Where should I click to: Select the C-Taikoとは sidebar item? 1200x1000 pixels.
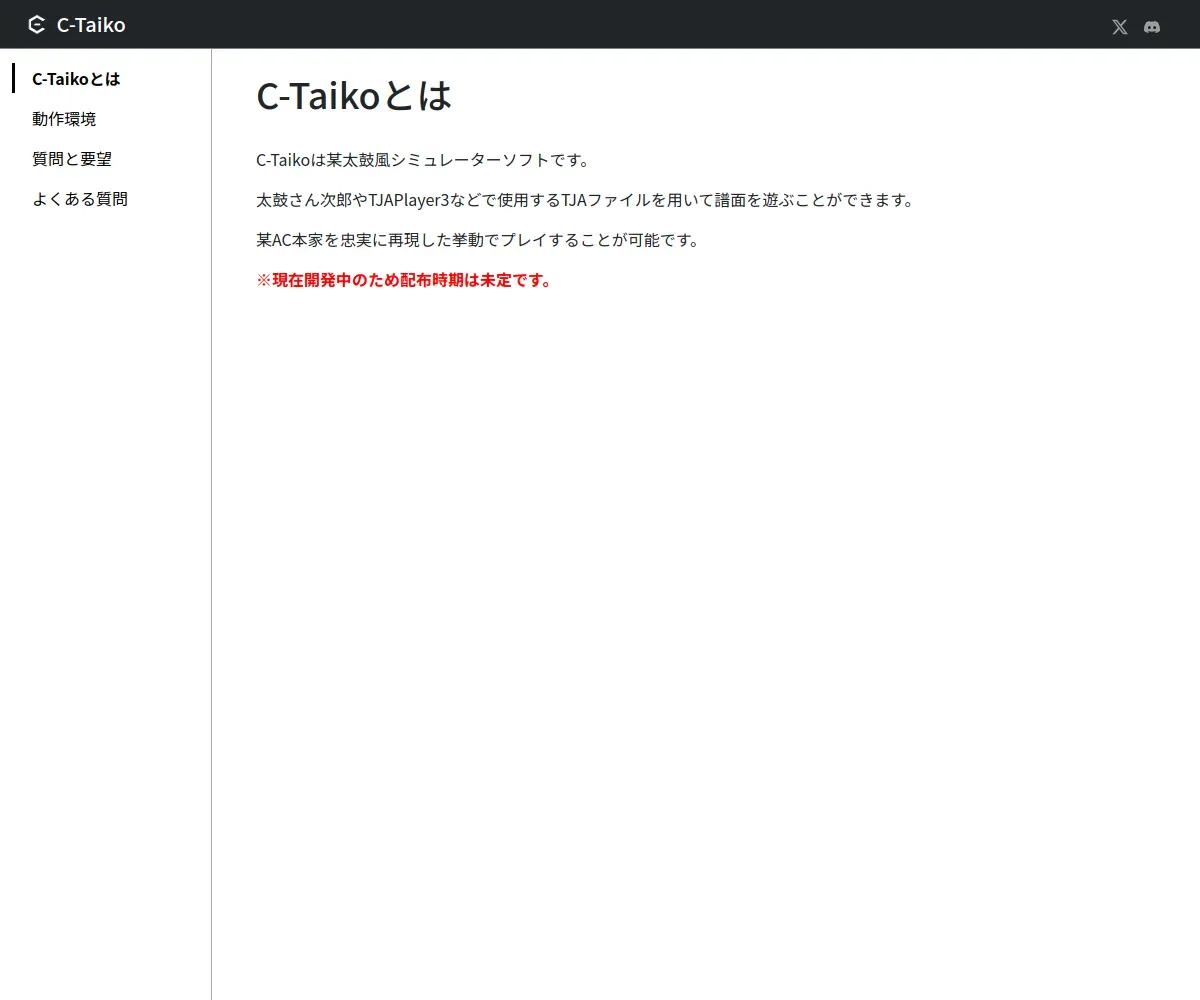[76, 79]
